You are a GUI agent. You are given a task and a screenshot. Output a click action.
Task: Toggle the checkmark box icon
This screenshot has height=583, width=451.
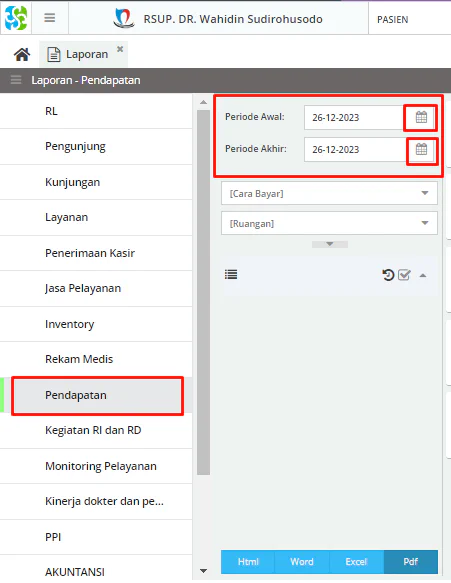click(x=404, y=275)
